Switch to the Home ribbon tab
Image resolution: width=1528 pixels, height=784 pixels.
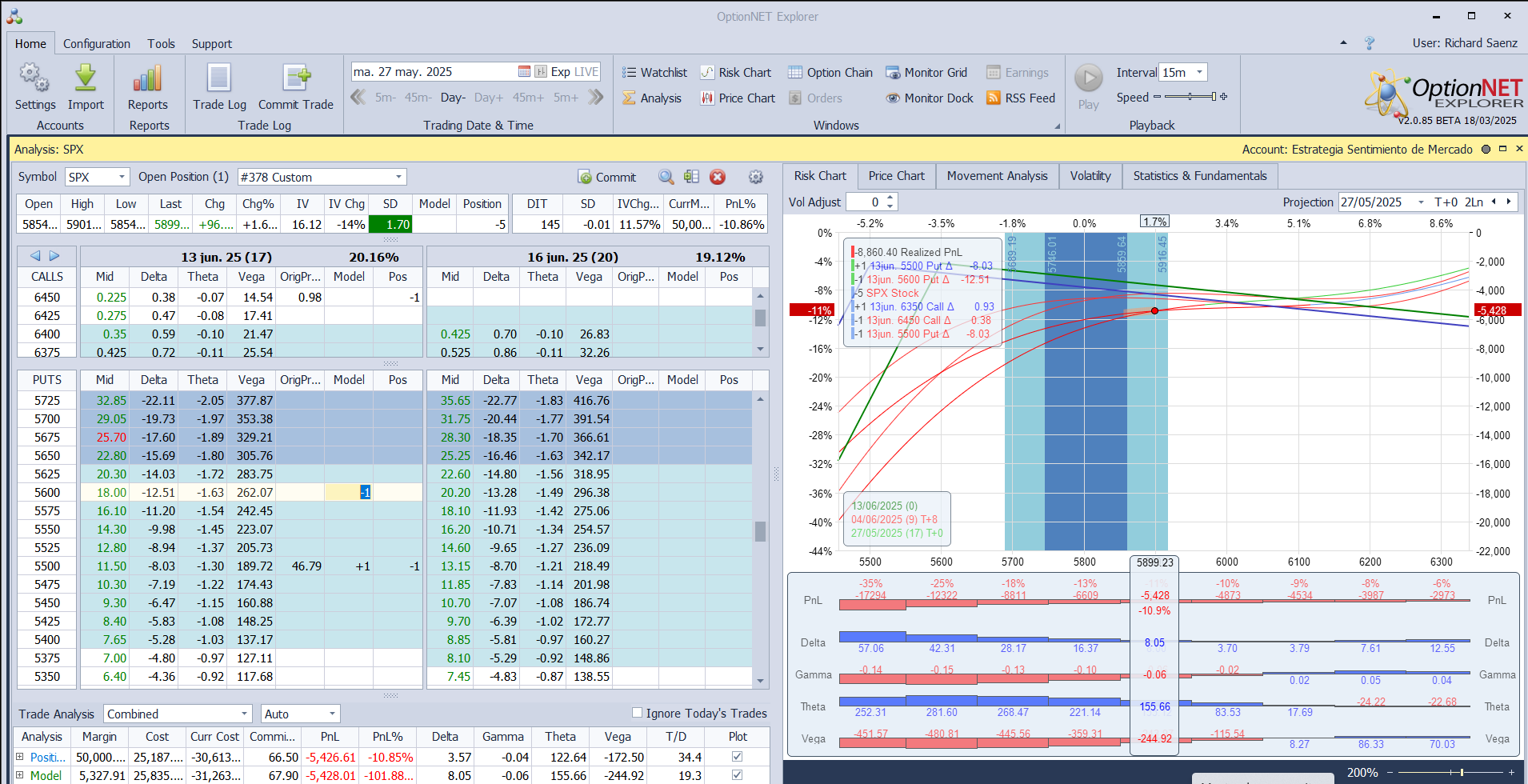(x=30, y=44)
